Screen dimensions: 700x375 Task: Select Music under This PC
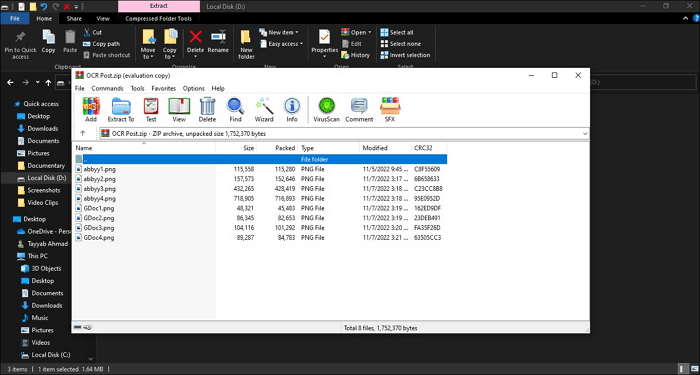40,318
